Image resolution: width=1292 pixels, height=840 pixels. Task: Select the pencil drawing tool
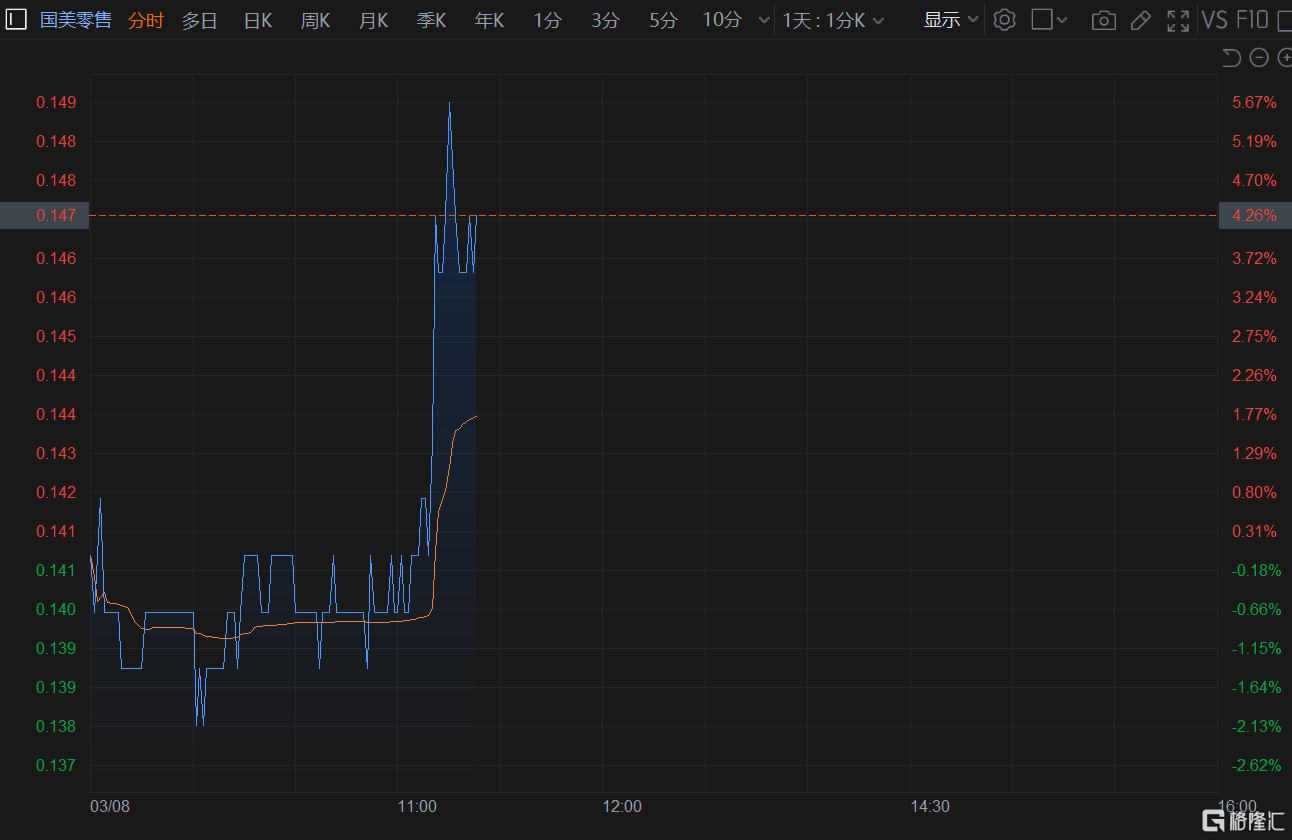coord(1140,20)
